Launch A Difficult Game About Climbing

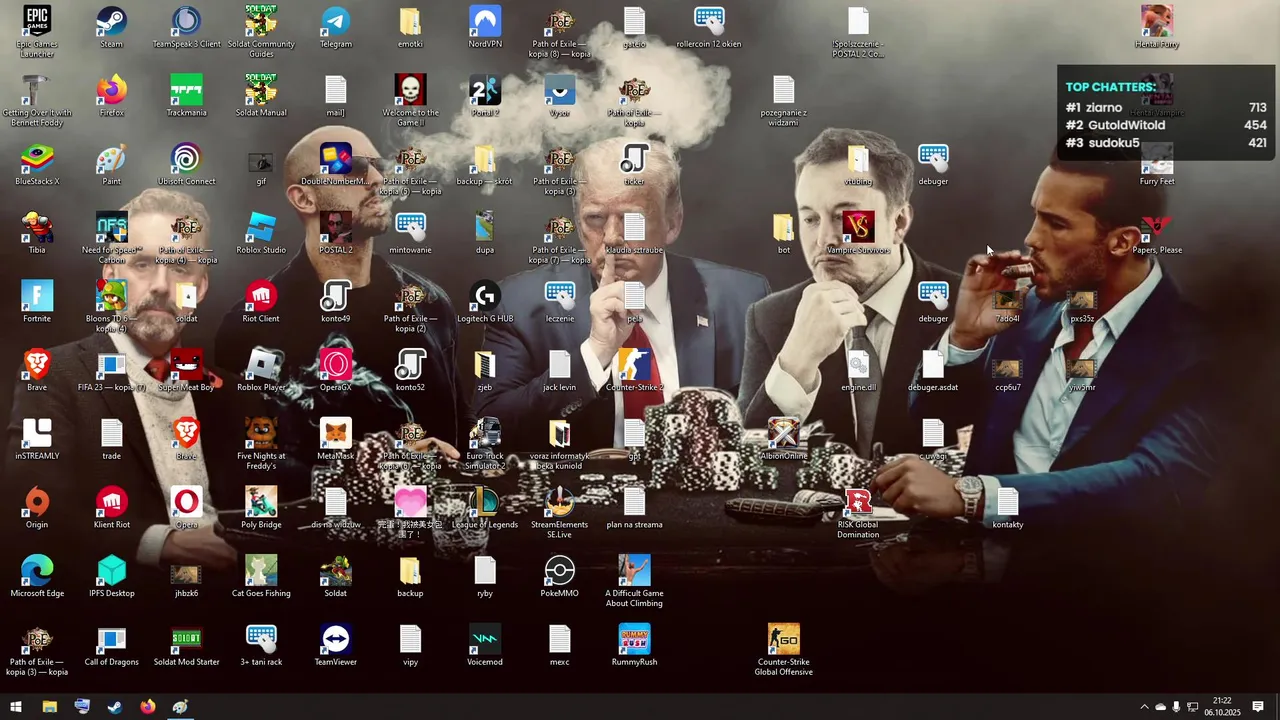click(x=634, y=581)
